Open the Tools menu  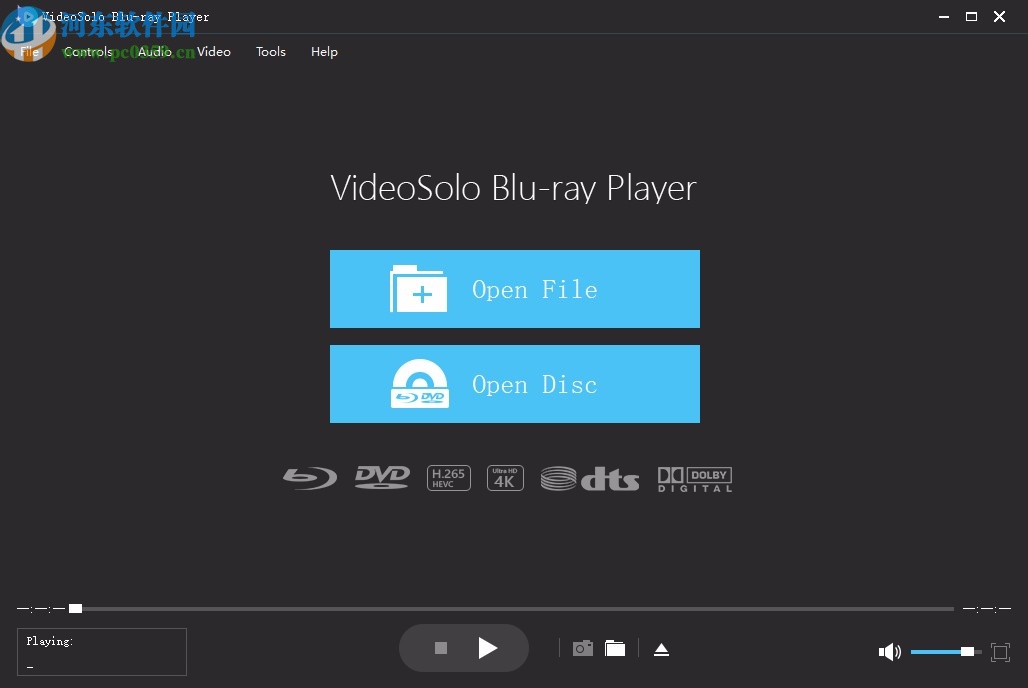(x=270, y=51)
